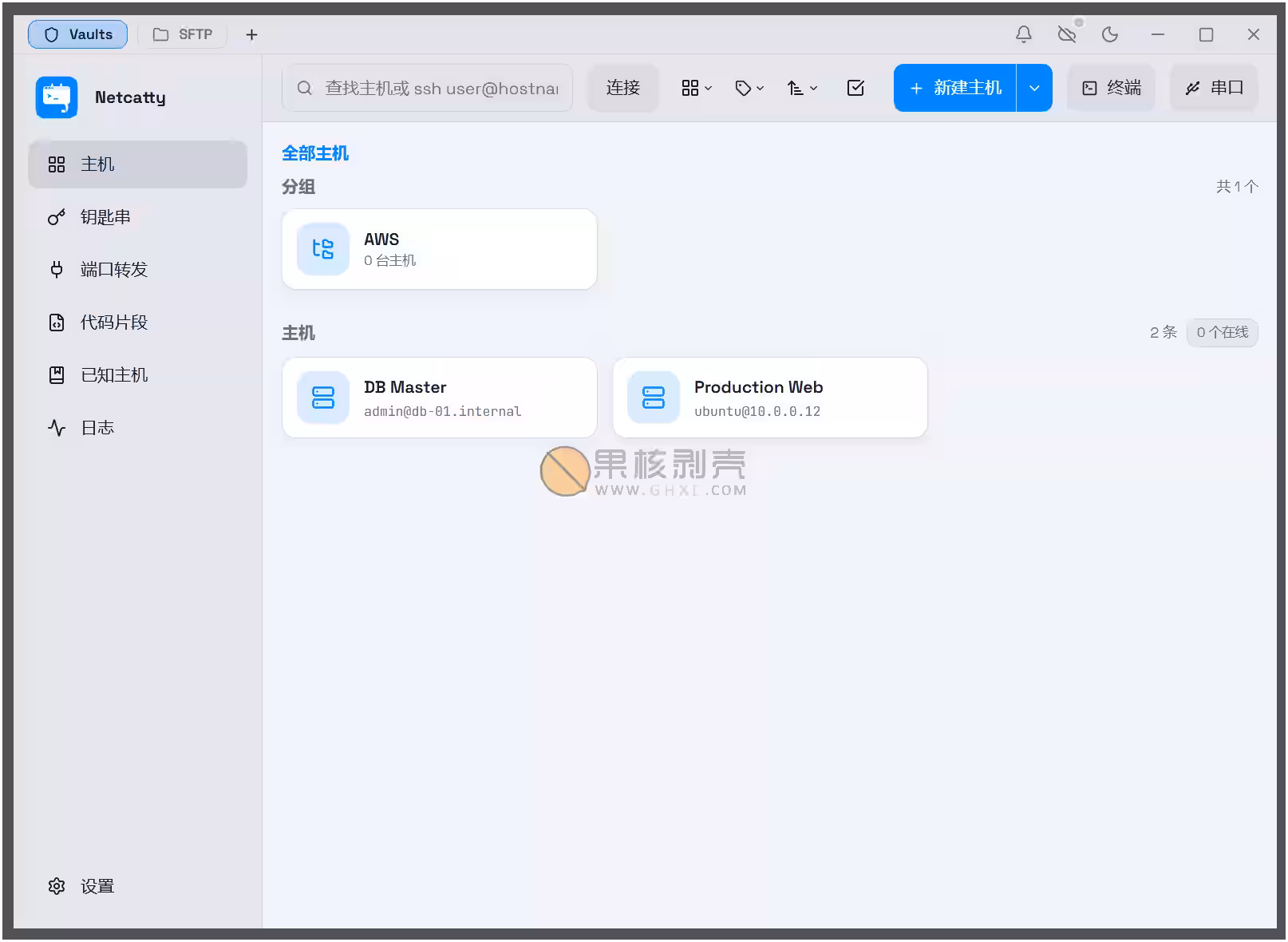Add a new tab with plus icon
The height and width of the screenshot is (942, 1288).
point(251,34)
